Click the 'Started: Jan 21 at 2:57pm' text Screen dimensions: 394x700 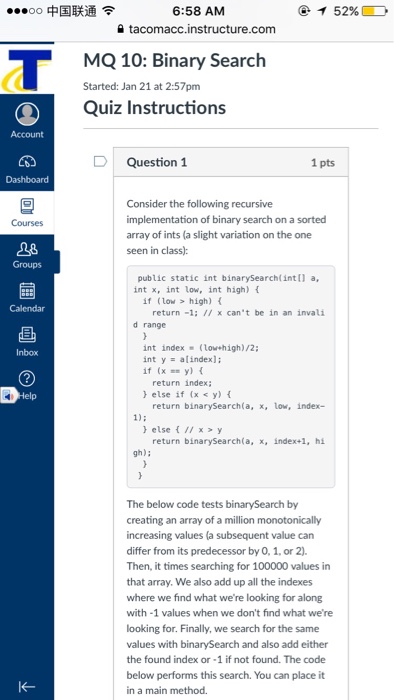pyautogui.click(x=141, y=86)
